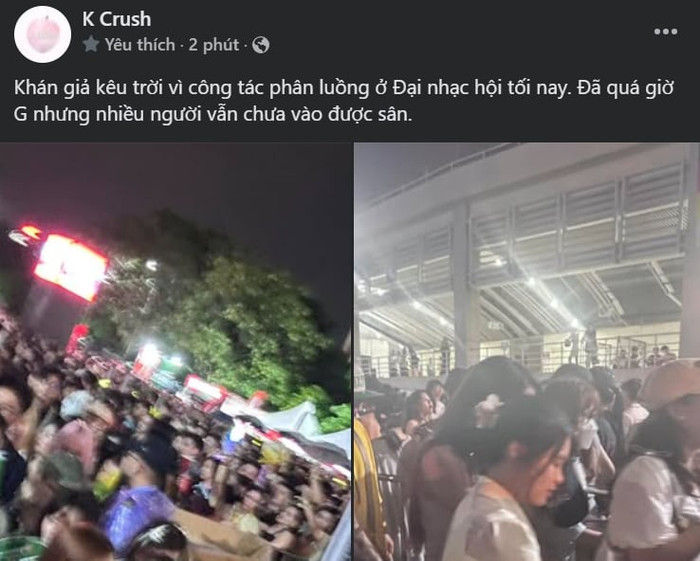This screenshot has width=700, height=561.
Task: Click the red glowing sign in left photo
Action: click(71, 266)
